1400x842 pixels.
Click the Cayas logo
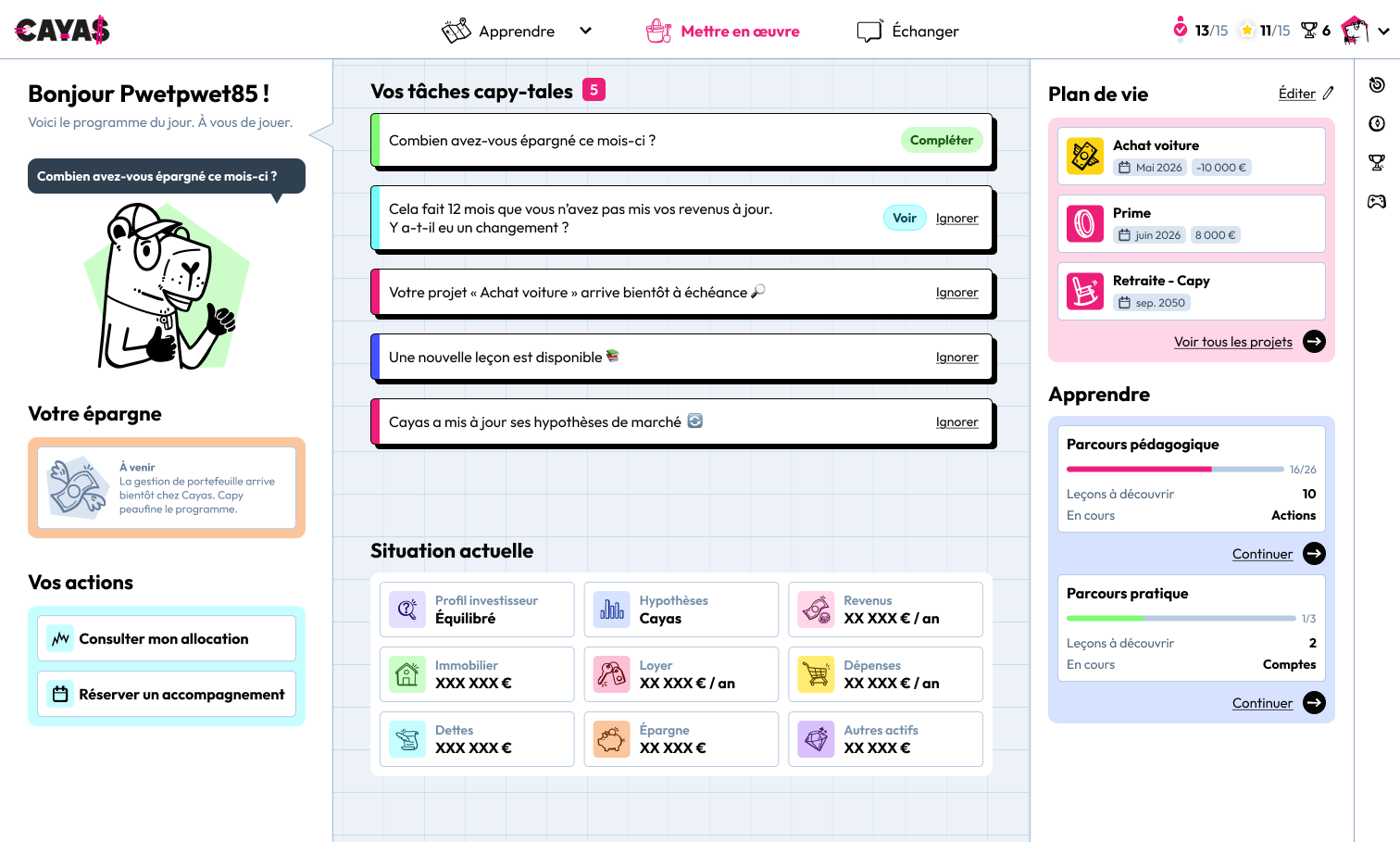pyautogui.click(x=61, y=29)
